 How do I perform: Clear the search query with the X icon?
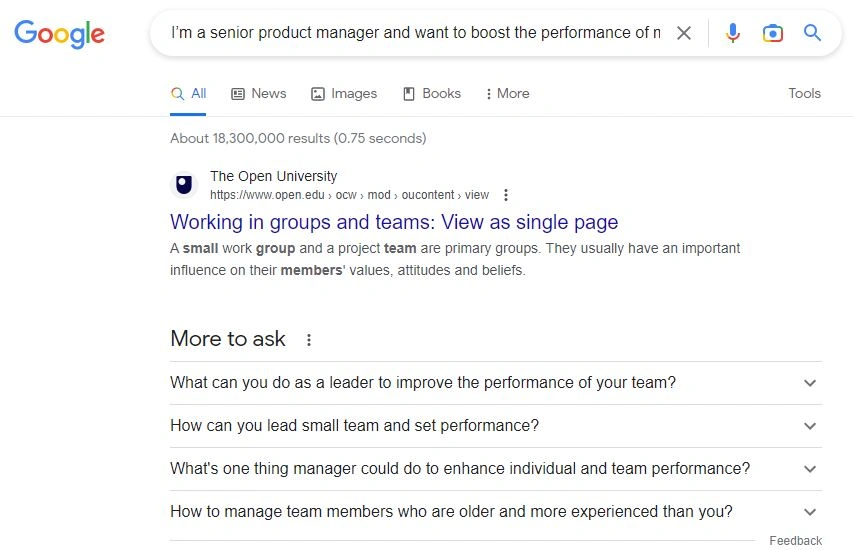683,33
